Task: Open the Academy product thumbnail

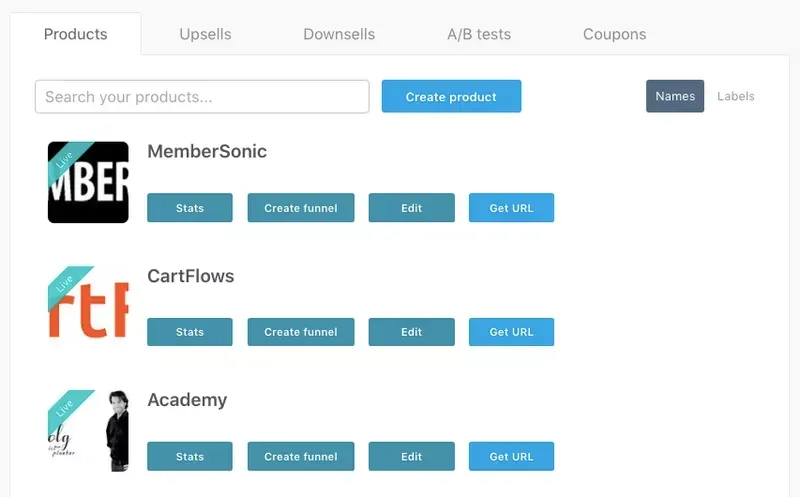Action: tap(88, 431)
